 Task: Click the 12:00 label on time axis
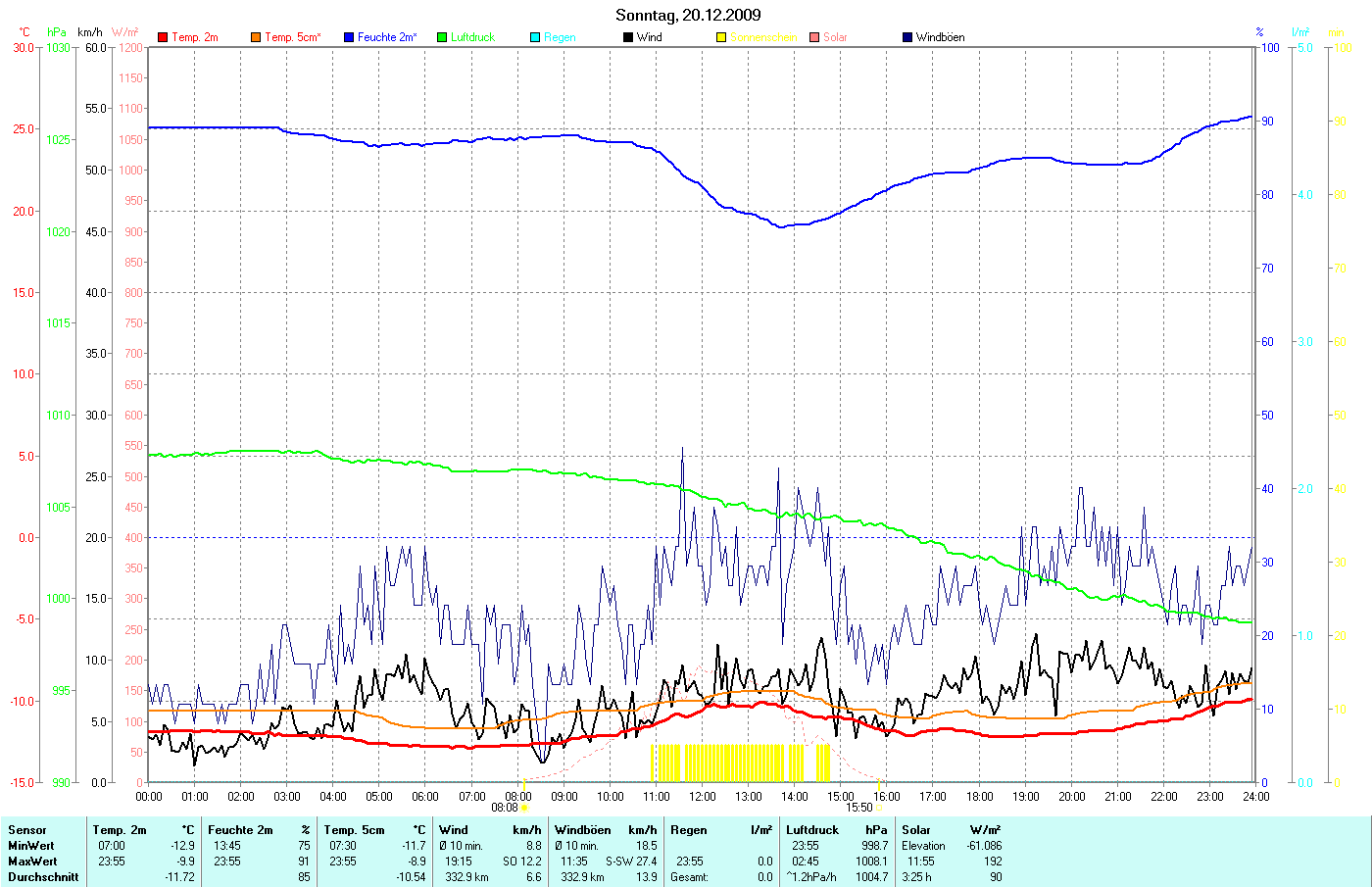coord(703,797)
